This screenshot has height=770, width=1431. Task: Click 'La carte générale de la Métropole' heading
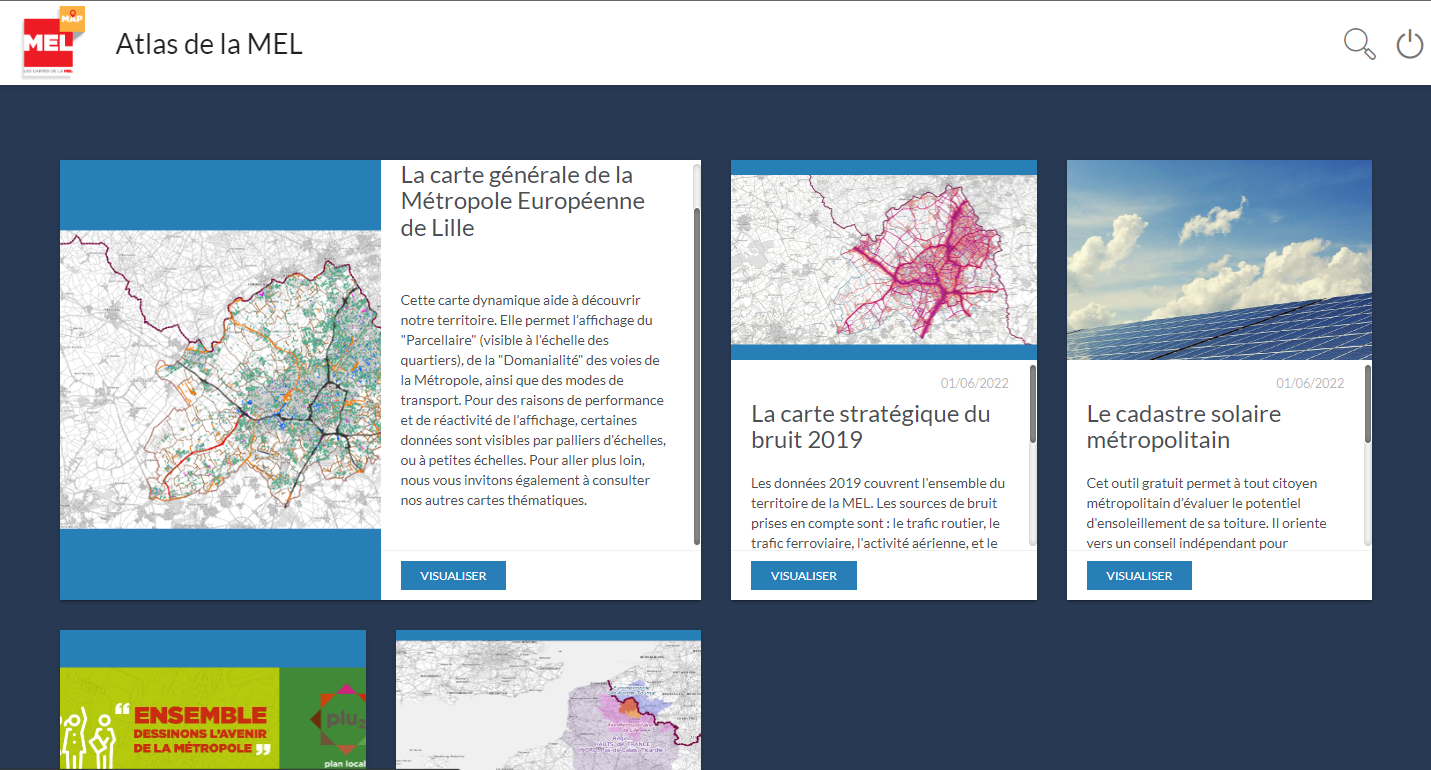(523, 201)
